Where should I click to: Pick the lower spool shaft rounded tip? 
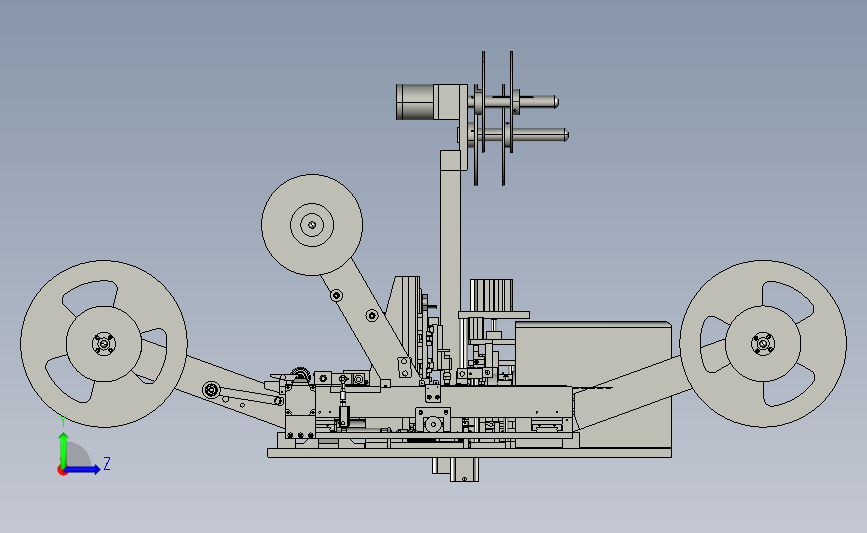coord(565,135)
